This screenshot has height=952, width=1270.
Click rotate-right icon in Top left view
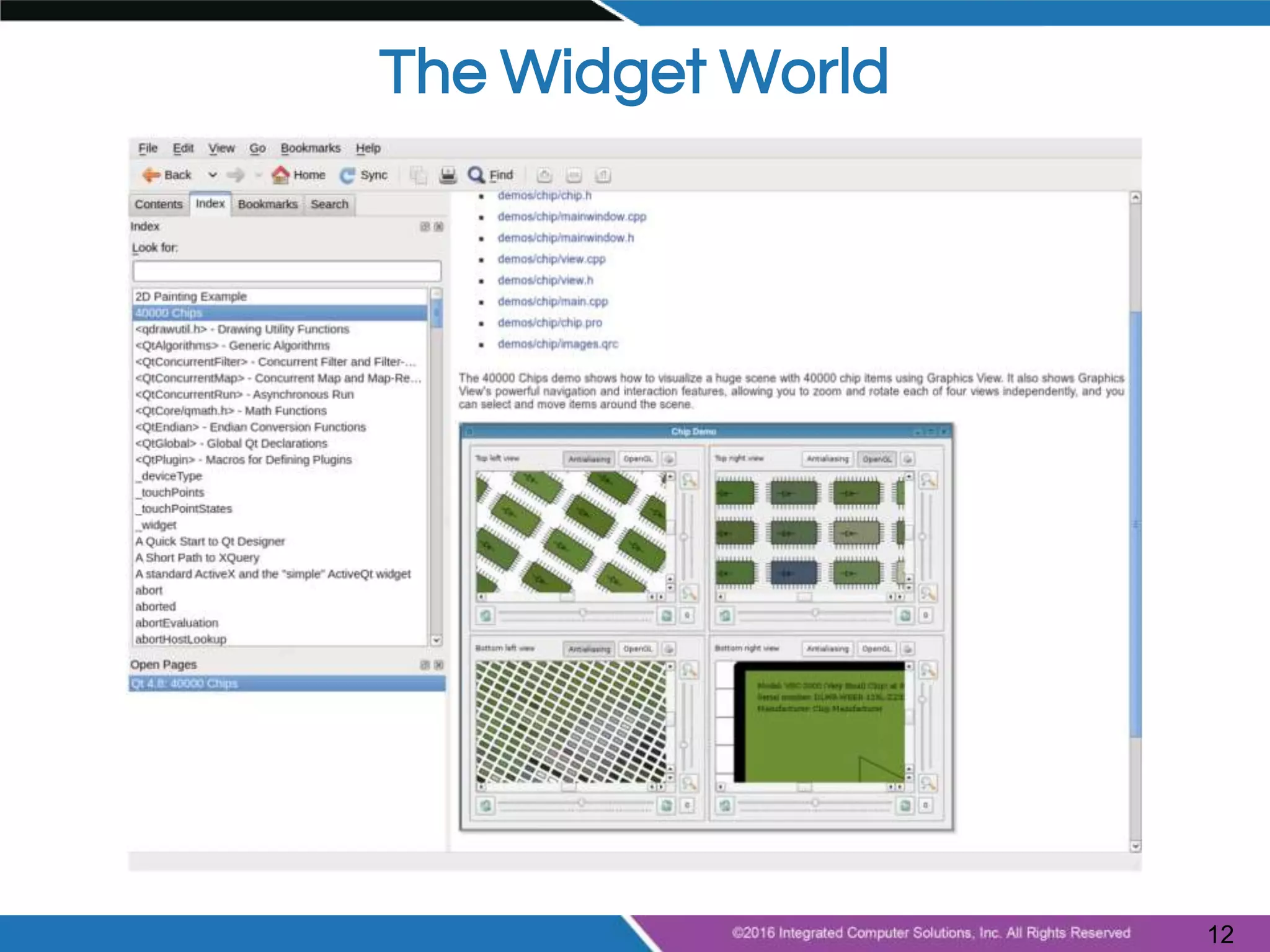point(667,615)
